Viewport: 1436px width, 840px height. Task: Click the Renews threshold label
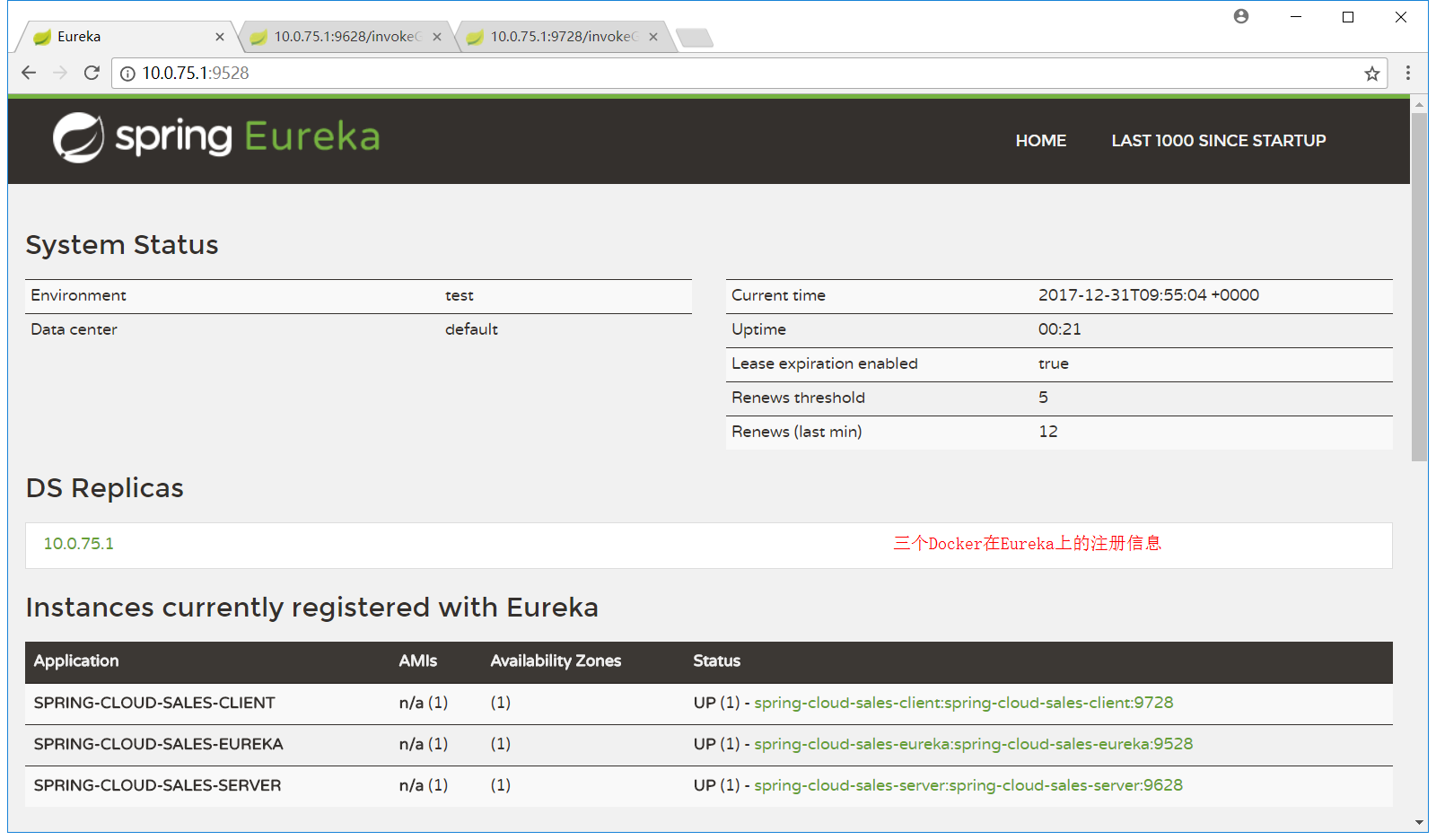798,398
